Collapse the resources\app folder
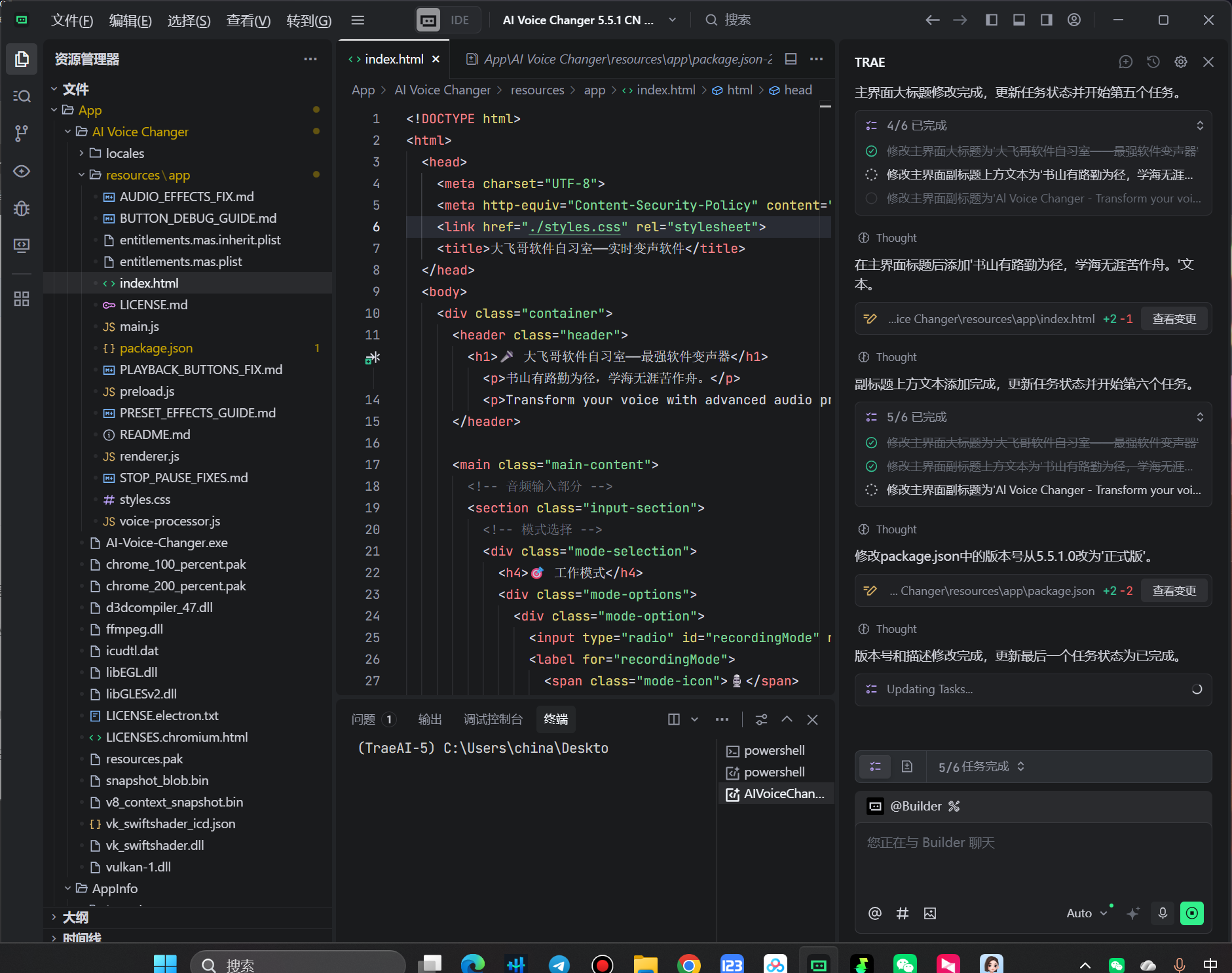The width and height of the screenshot is (1232, 973). point(81,175)
